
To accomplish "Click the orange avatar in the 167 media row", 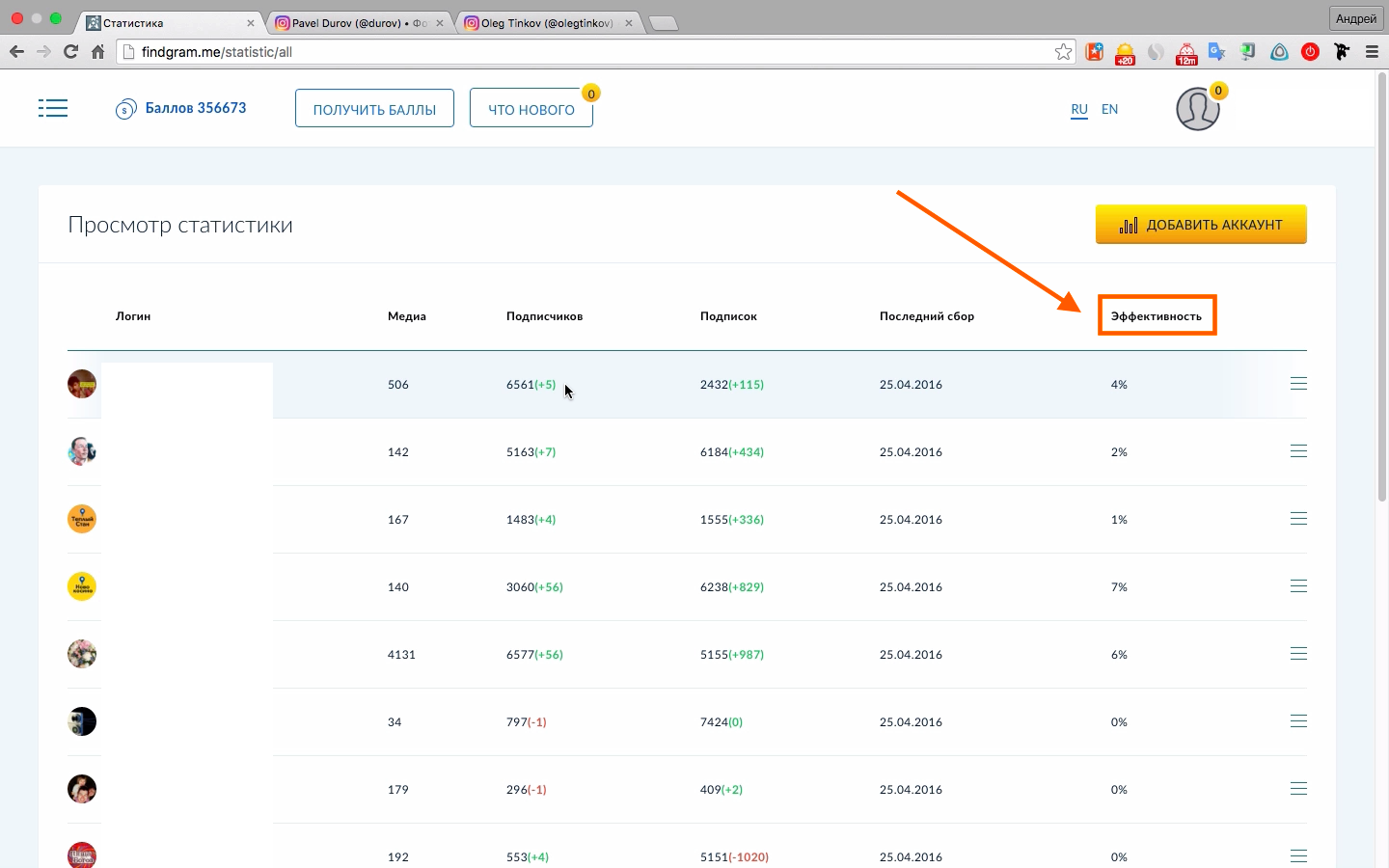I will pos(82,519).
